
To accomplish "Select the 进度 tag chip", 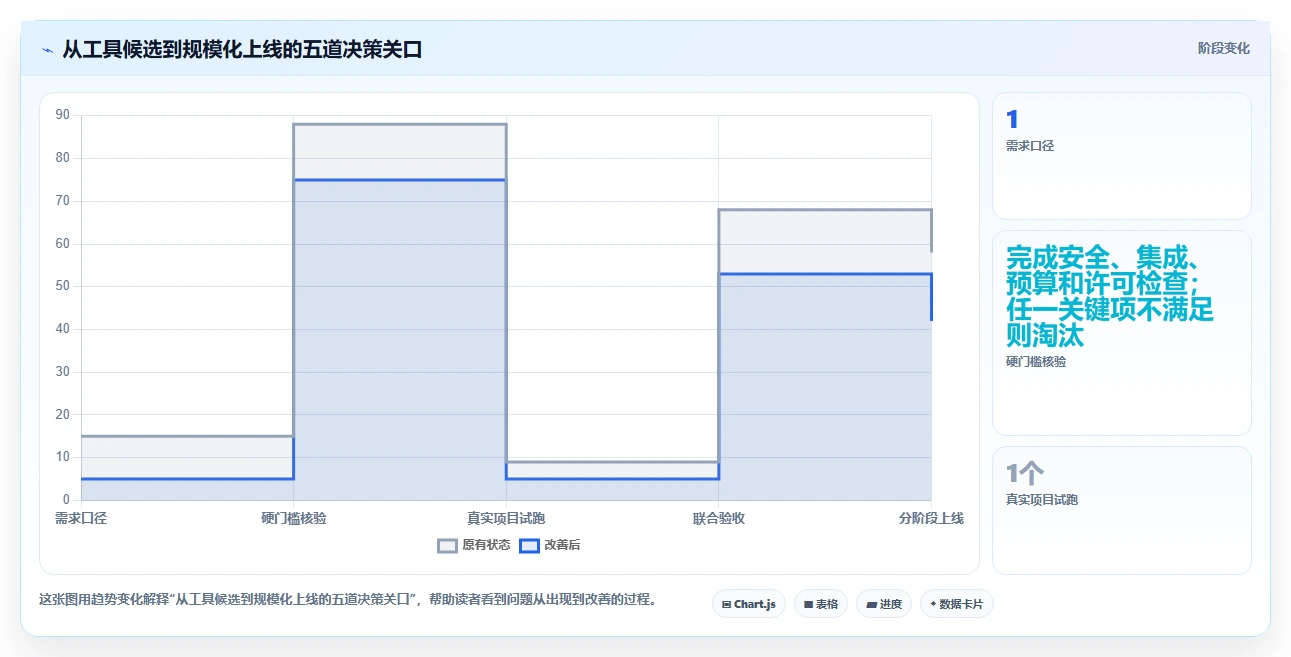I will [884, 604].
